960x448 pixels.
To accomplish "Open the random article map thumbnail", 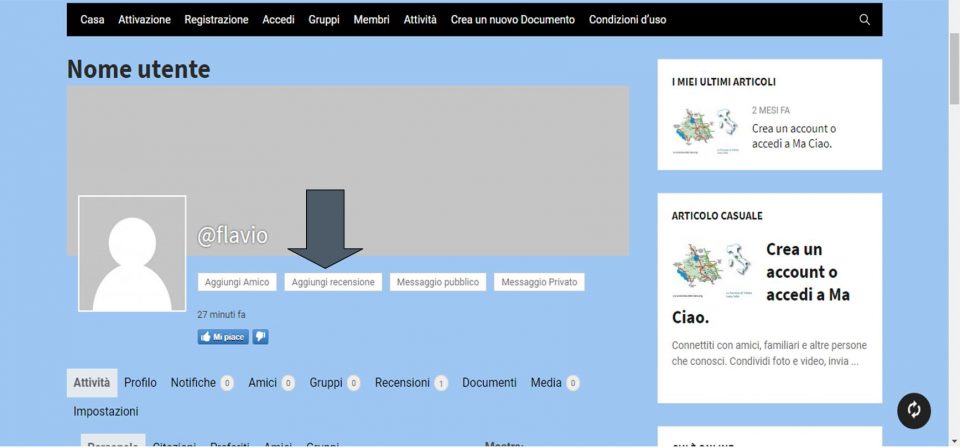I will 711,270.
